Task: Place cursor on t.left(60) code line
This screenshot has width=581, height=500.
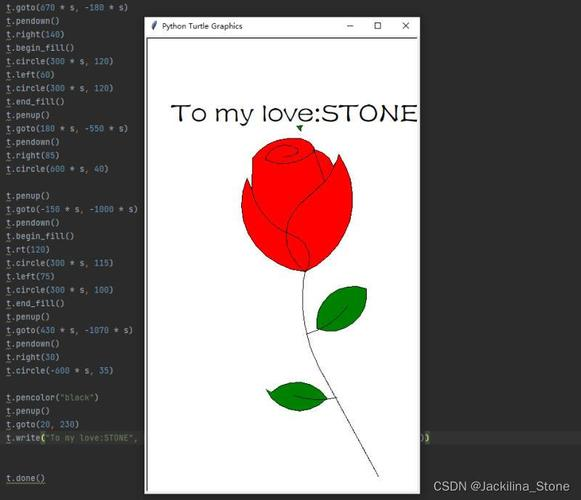Action: coord(30,75)
